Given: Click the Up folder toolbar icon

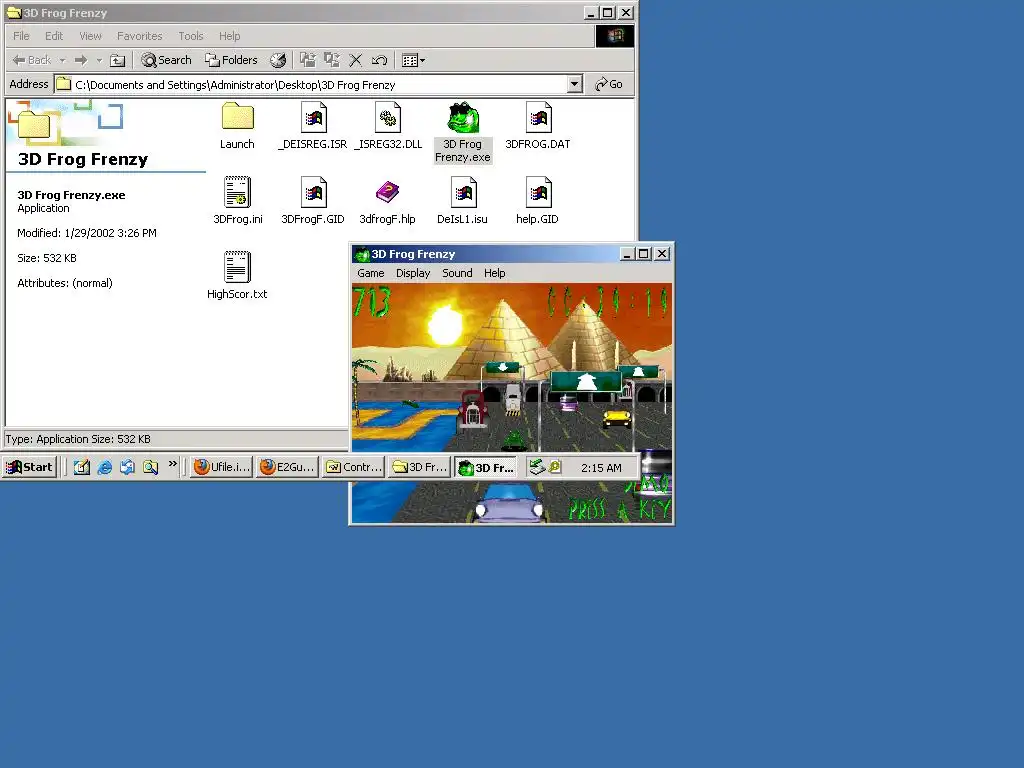Looking at the screenshot, I should [118, 61].
